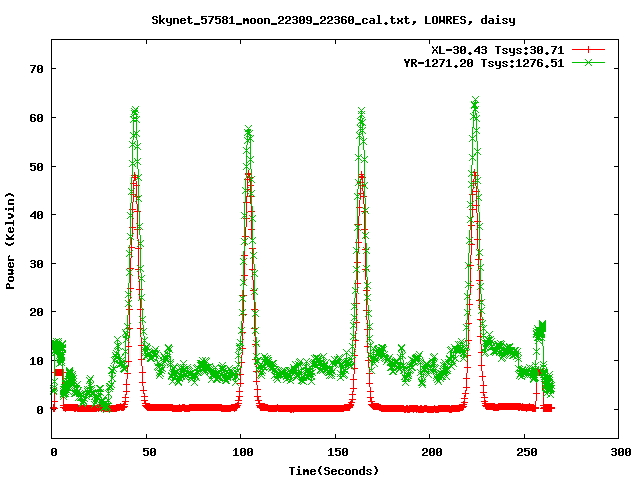Click x-axis tick label 100
Image resolution: width=640 pixels, height=480 pixels.
(242, 452)
